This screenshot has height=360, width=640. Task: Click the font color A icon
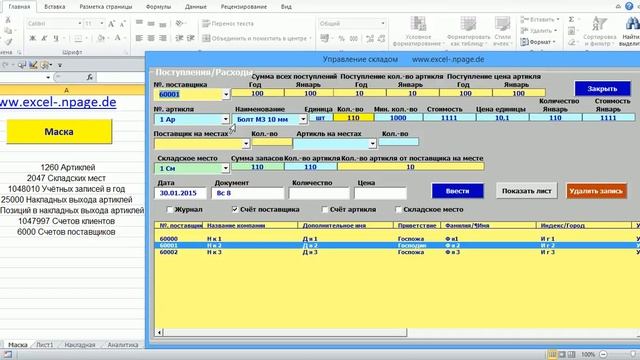[x=117, y=38]
